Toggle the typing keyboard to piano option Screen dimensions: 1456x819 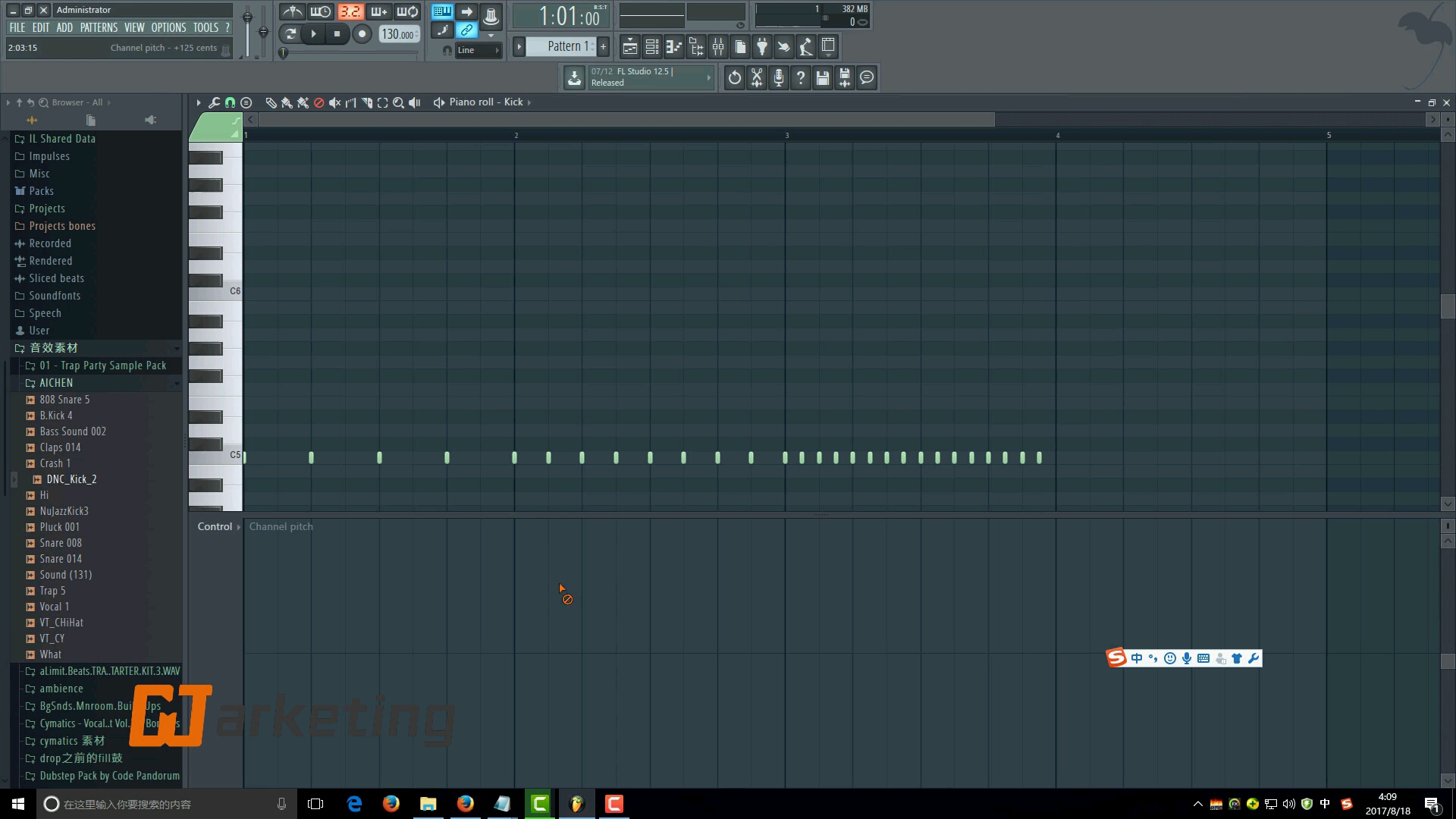pos(442,12)
